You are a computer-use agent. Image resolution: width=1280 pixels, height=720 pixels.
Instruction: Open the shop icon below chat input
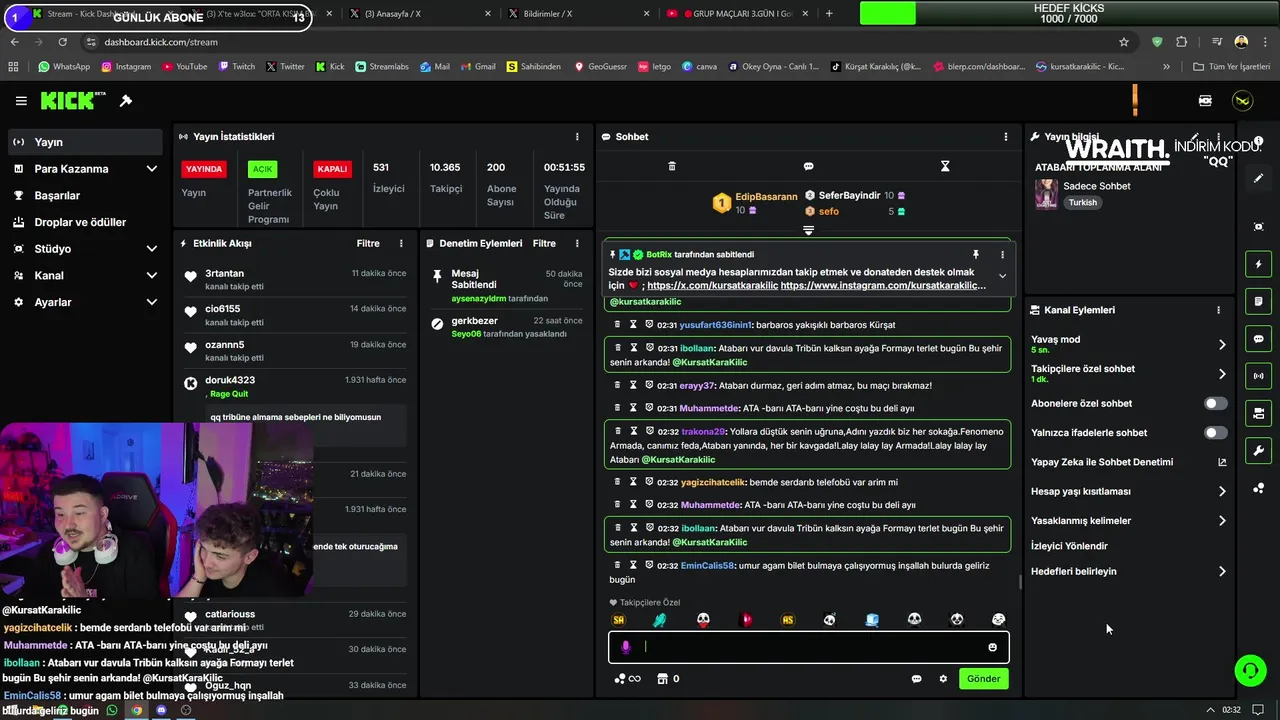661,679
